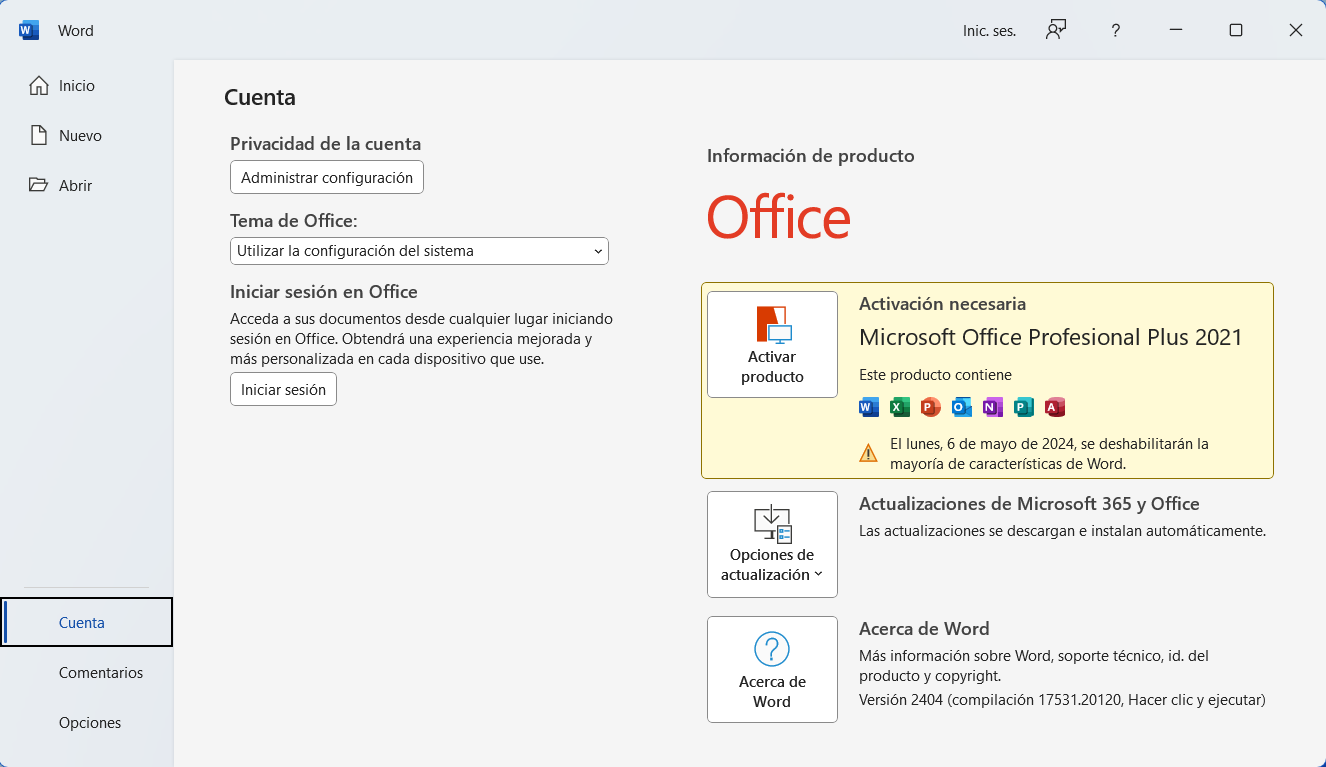This screenshot has width=1326, height=767.
Task: Click the PowerPoint app icon in product list
Action: [x=931, y=407]
